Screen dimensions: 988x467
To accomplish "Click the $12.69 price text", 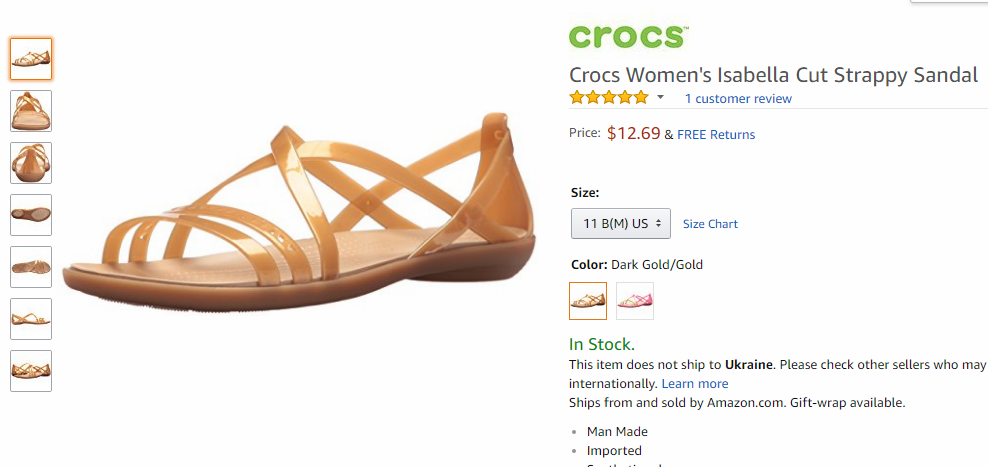I will click(x=634, y=133).
